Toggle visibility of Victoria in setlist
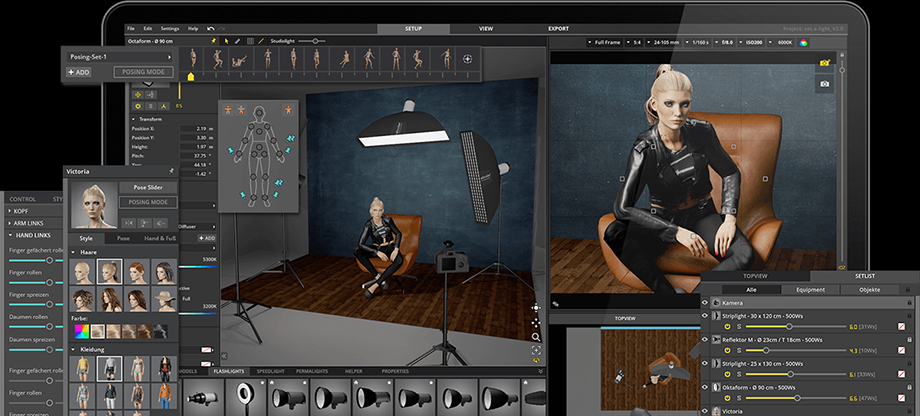 pos(706,411)
